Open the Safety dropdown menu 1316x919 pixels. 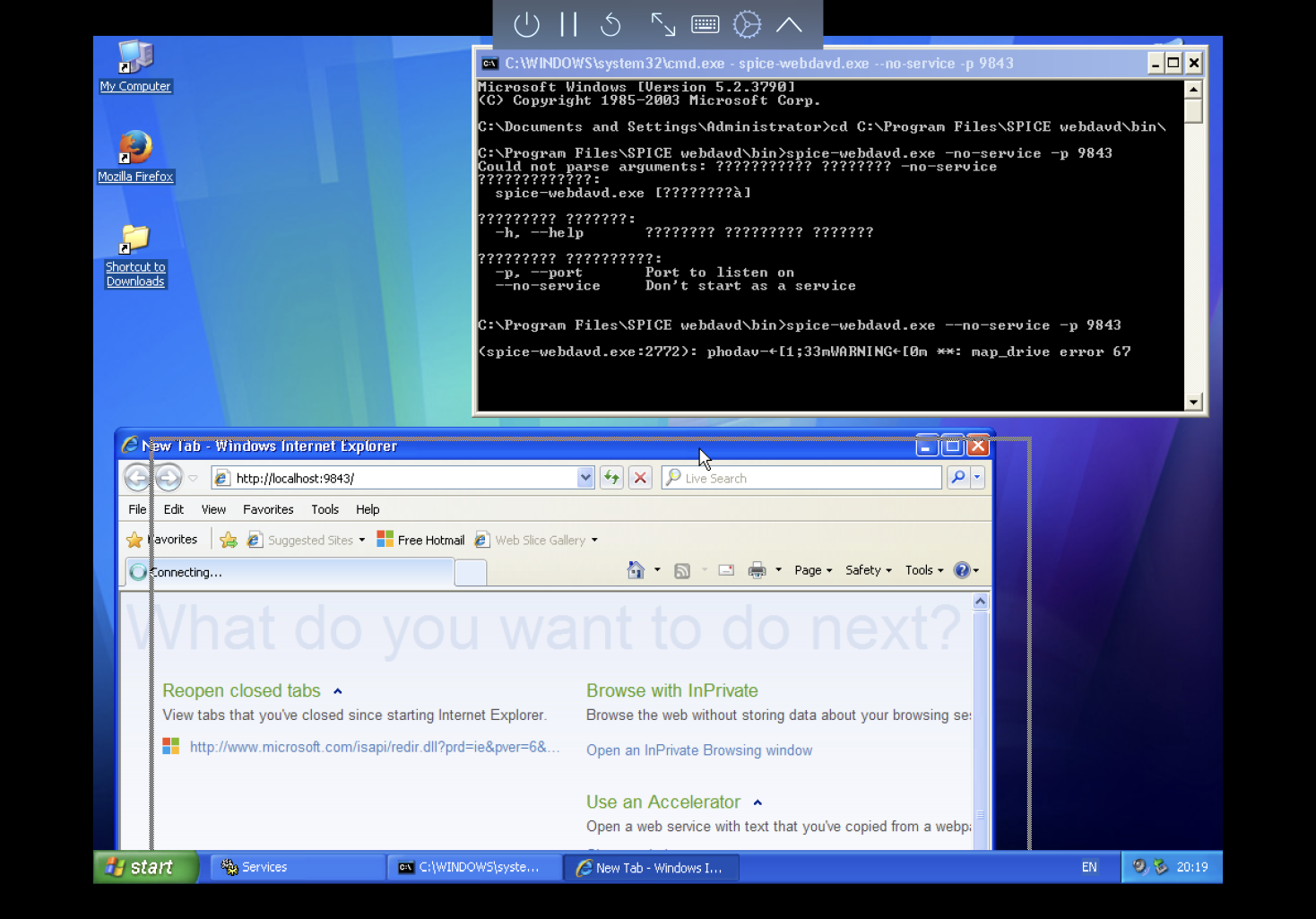click(869, 570)
